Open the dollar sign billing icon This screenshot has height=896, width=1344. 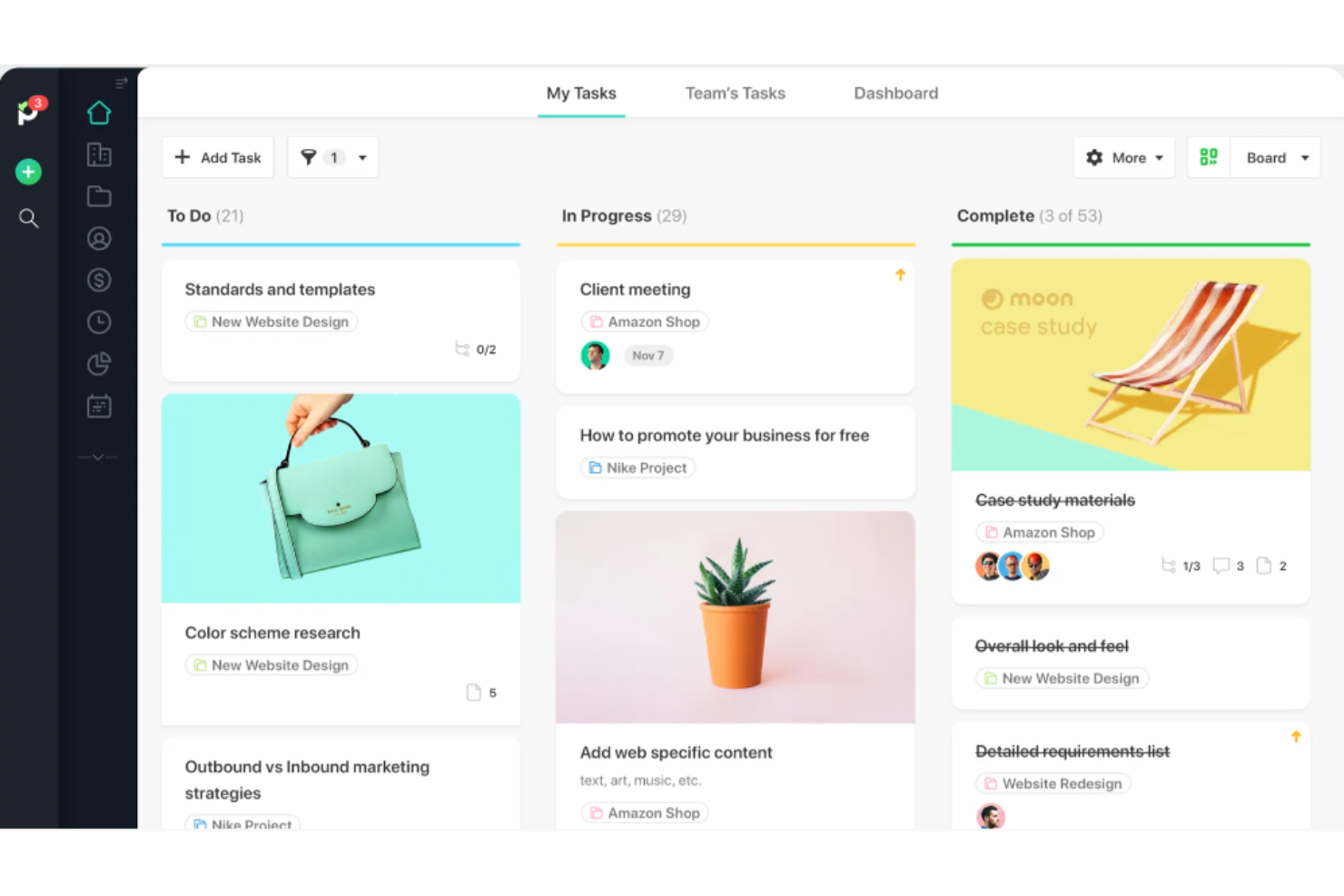tap(99, 280)
